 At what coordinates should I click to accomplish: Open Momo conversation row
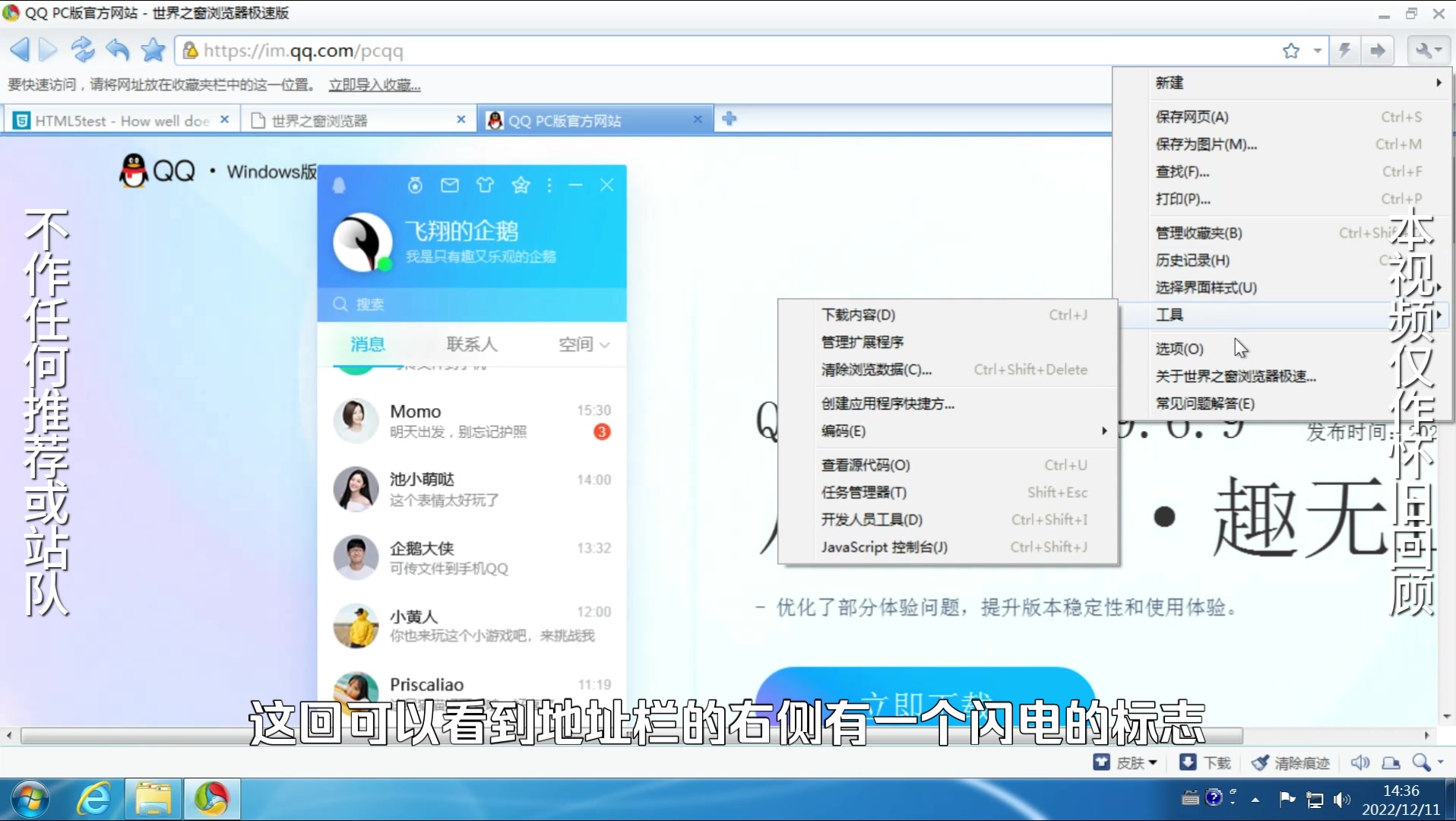[x=472, y=420]
